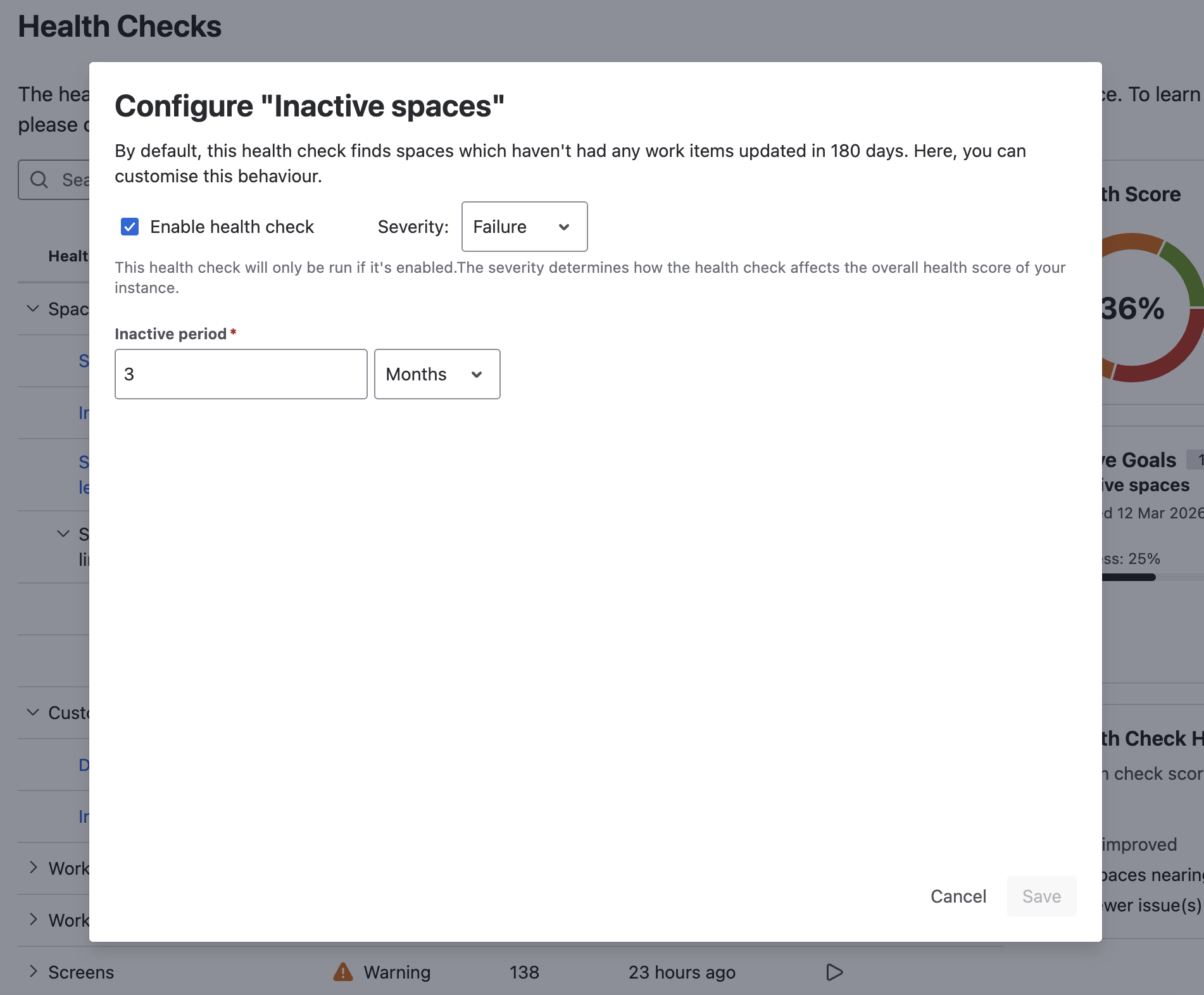Expand the Work row directly above Screens
Viewport: 1204px width, 995px height.
34,919
